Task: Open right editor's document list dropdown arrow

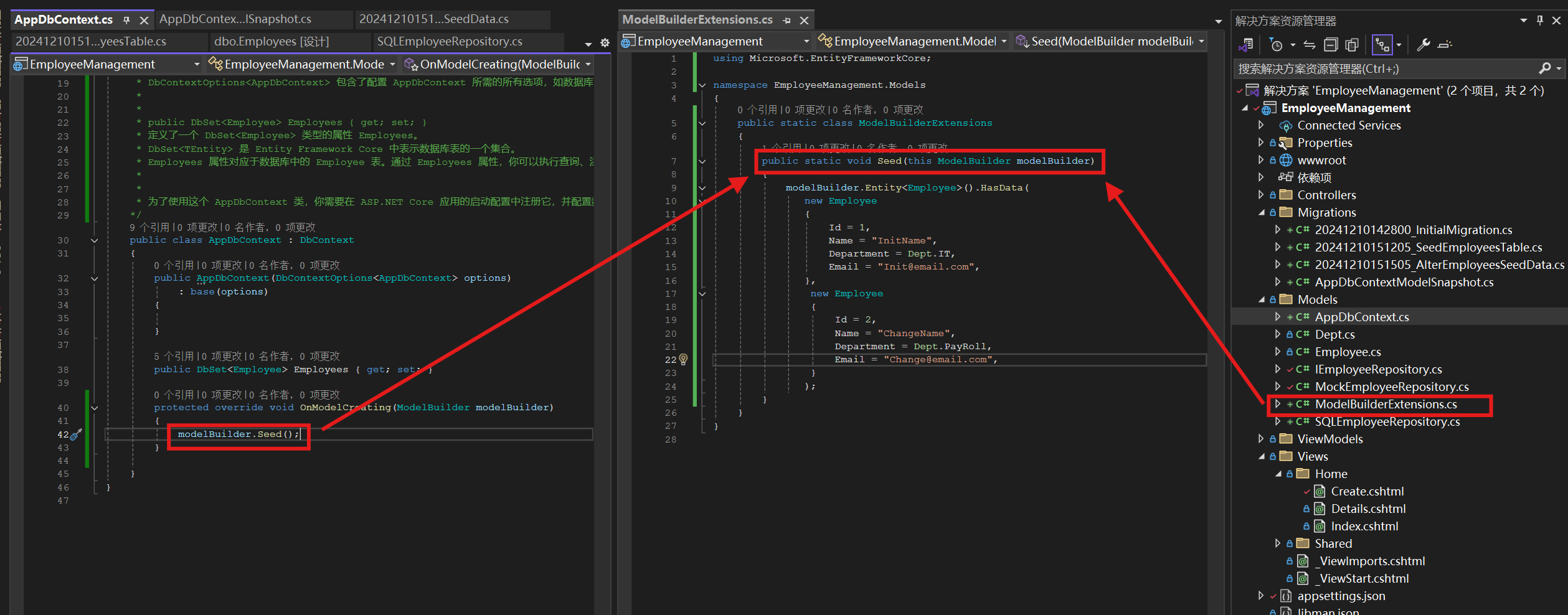Action: pyautogui.click(x=1219, y=22)
